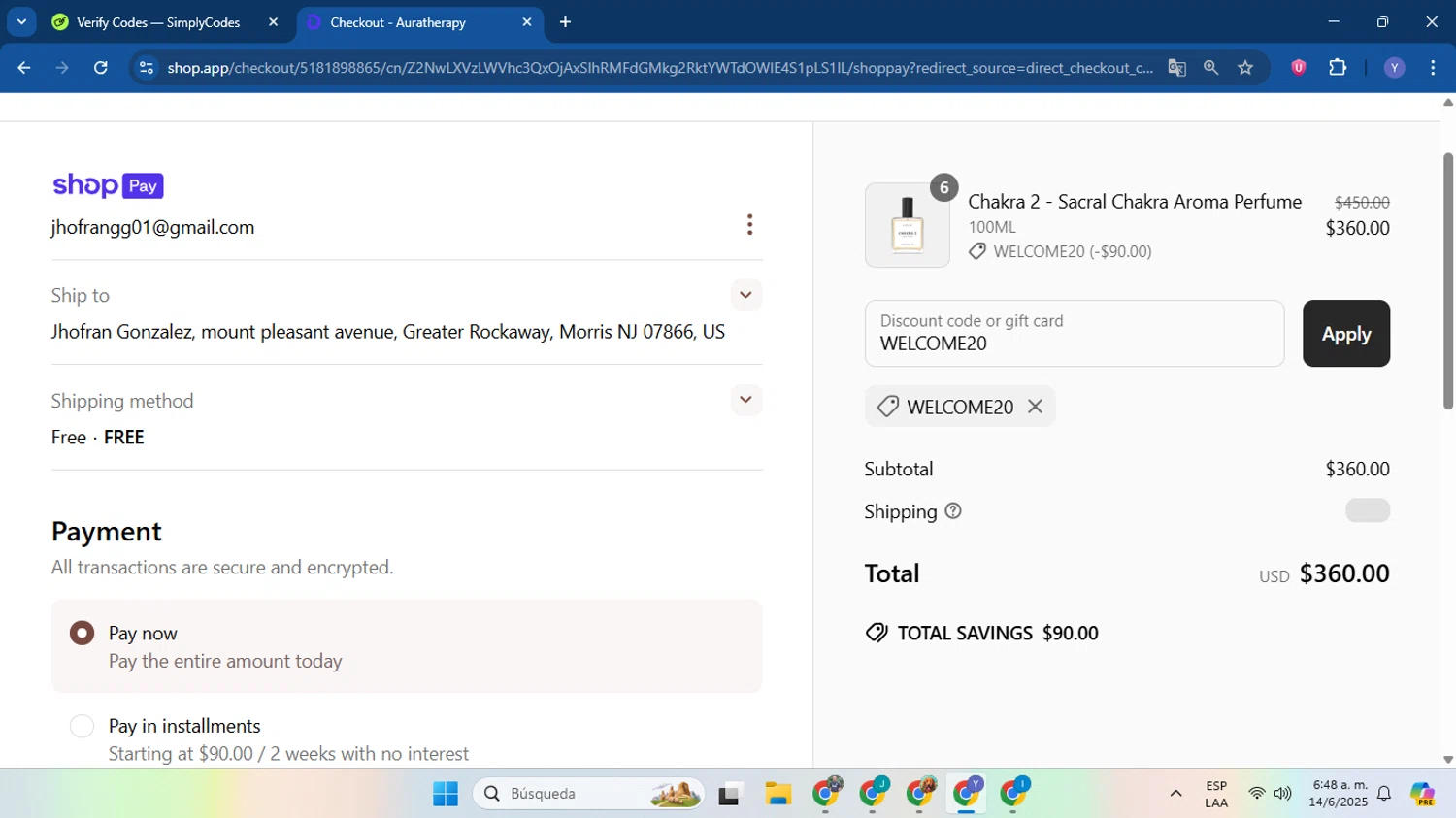Viewport: 1456px width, 818px height.
Task: Open account options three-dot menu
Action: tap(749, 225)
